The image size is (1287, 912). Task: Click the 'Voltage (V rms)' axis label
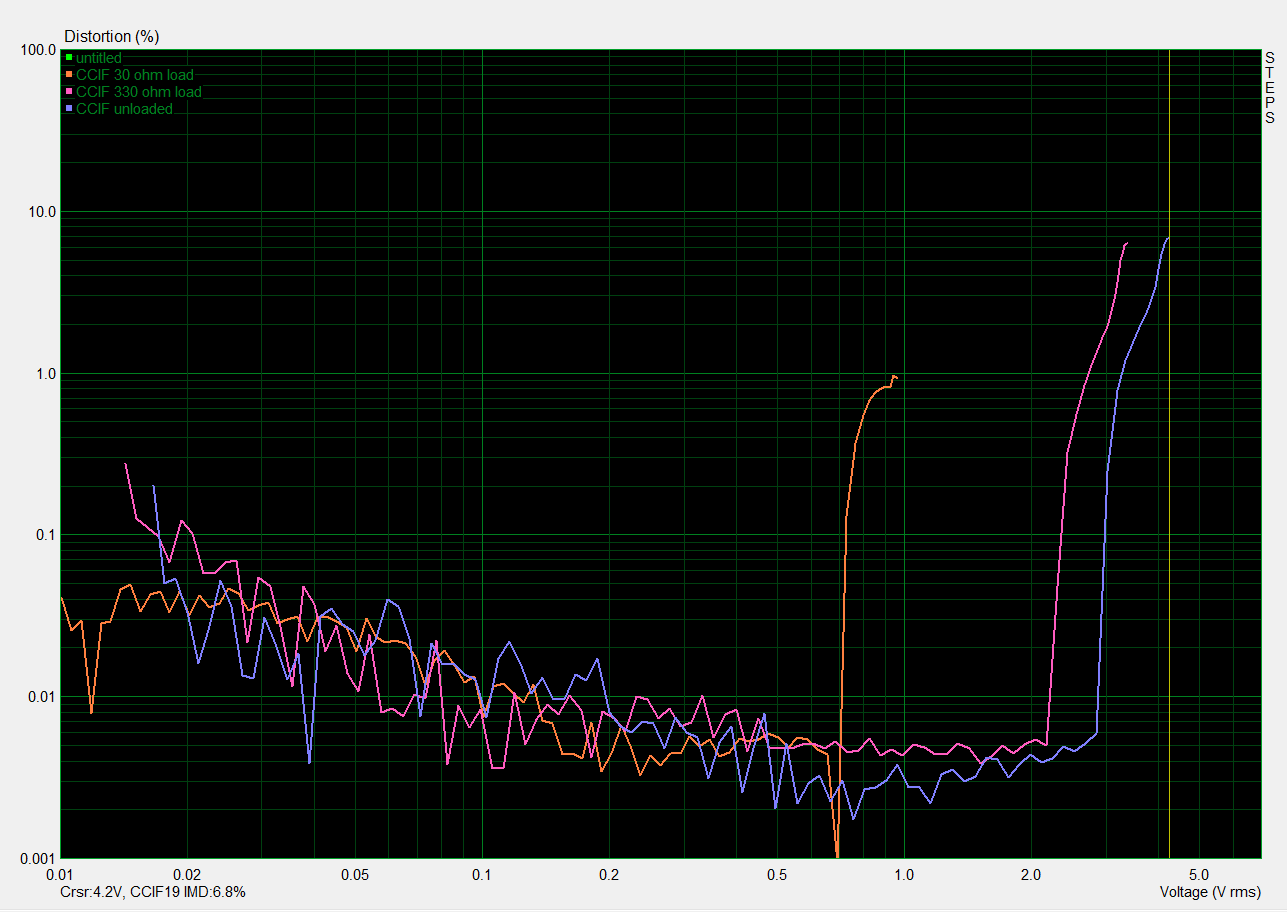coord(1210,891)
